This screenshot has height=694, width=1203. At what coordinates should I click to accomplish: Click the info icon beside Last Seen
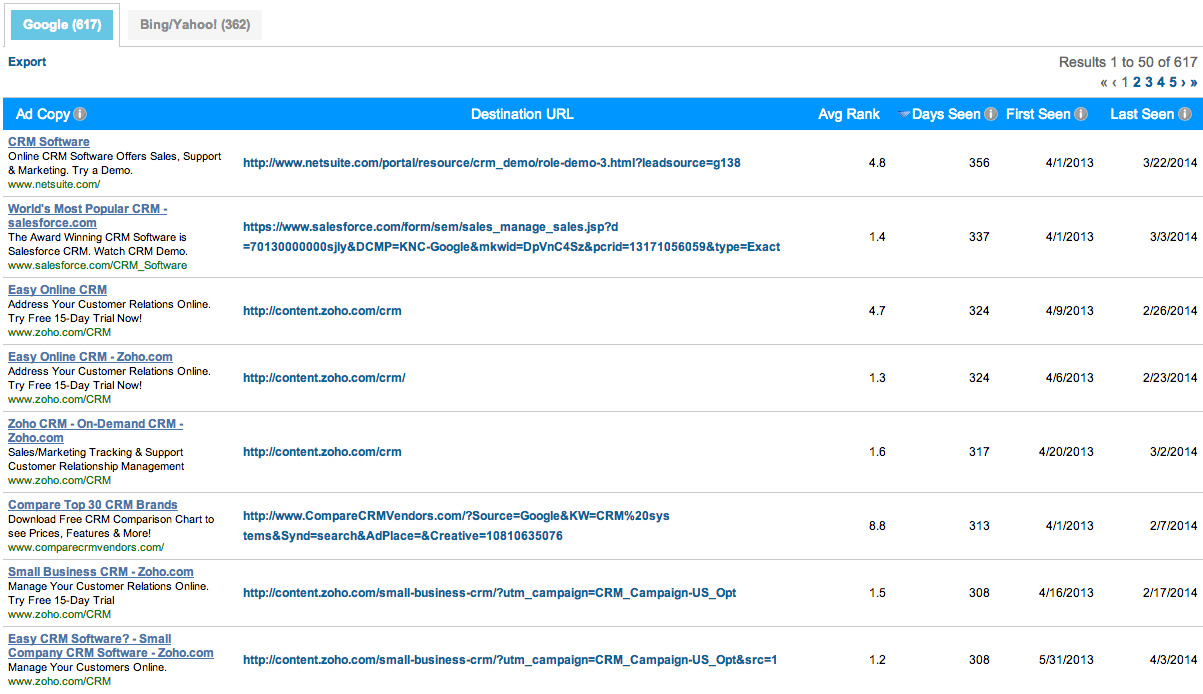point(1185,114)
